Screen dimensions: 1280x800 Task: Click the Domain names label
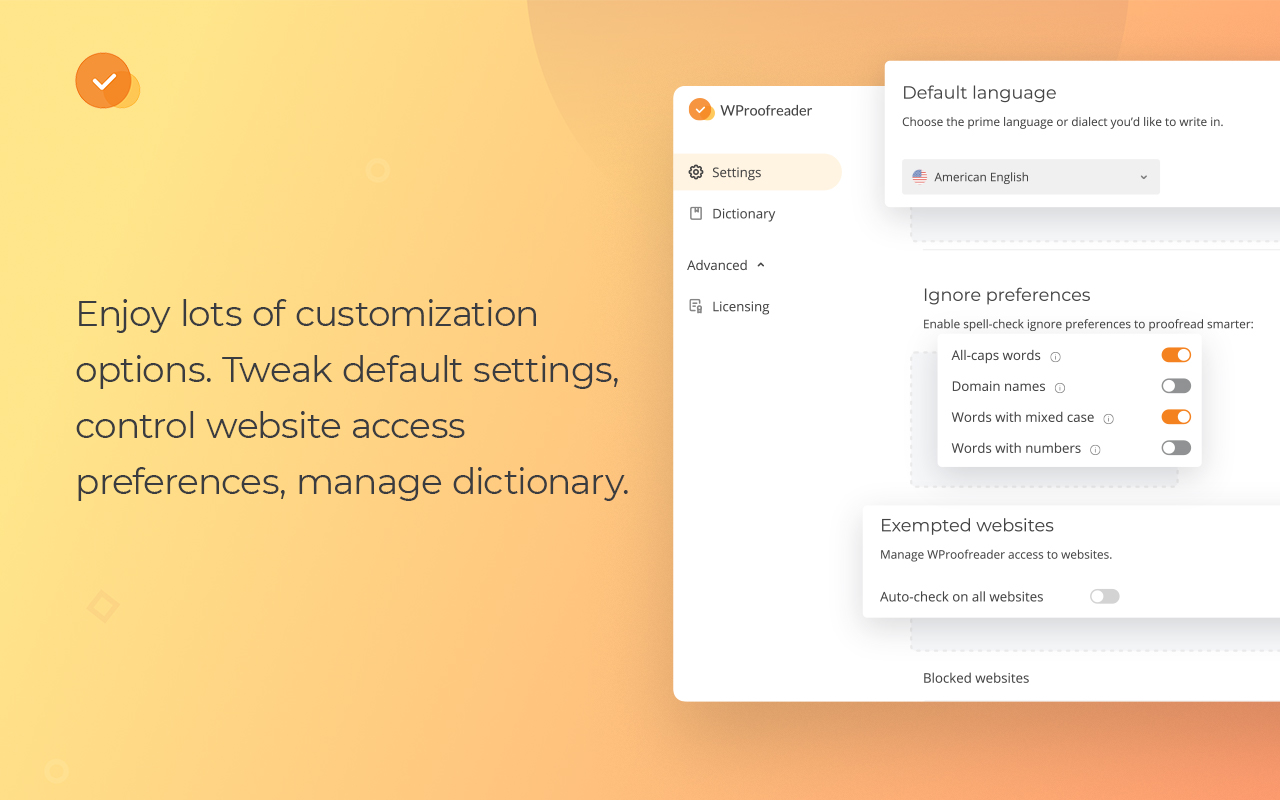pyautogui.click(x=998, y=386)
